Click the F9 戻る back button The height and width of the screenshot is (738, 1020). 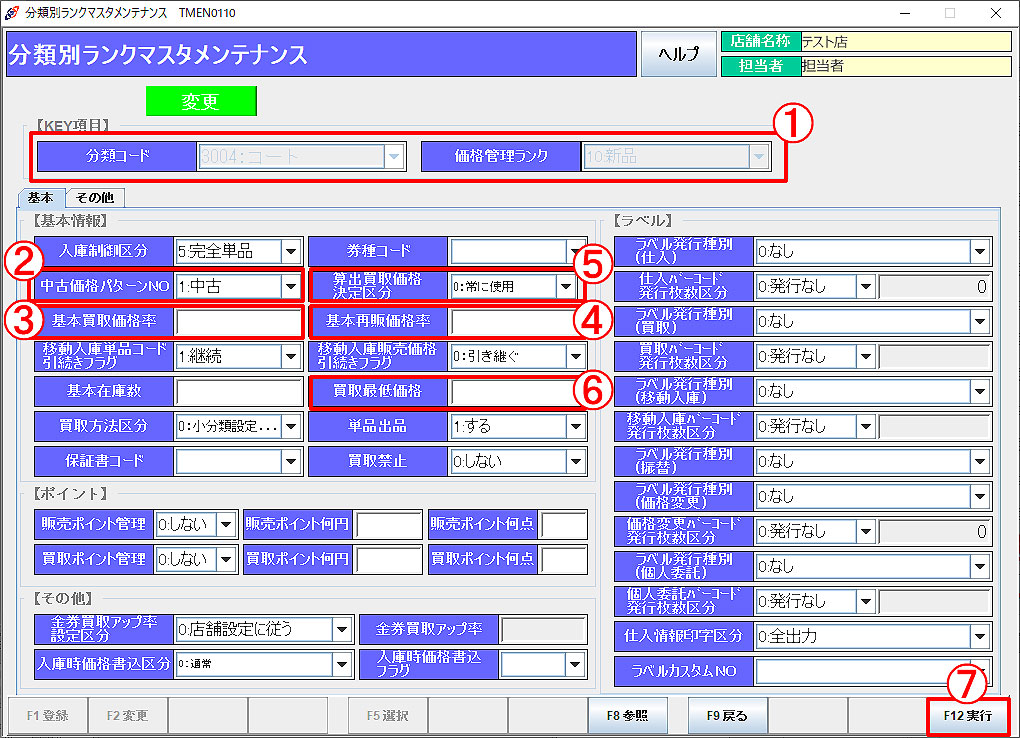(727, 716)
